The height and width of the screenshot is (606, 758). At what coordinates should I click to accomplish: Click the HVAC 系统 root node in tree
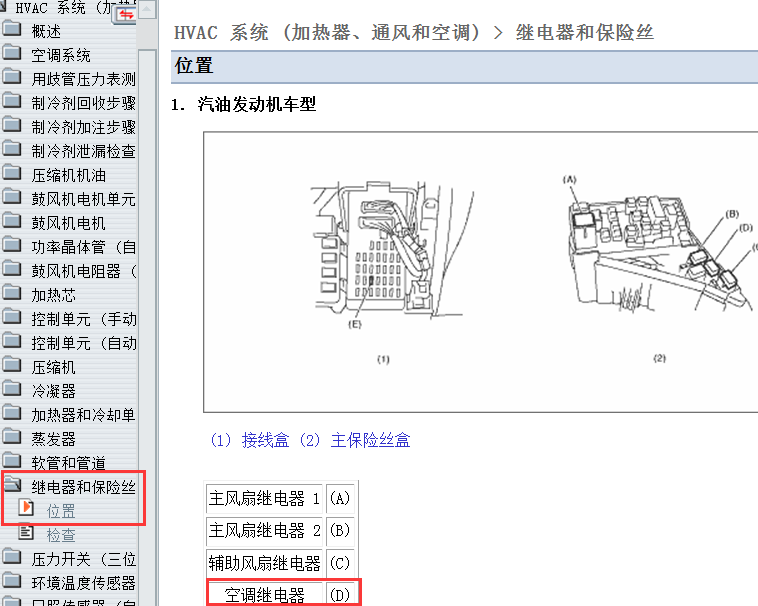pos(63,7)
